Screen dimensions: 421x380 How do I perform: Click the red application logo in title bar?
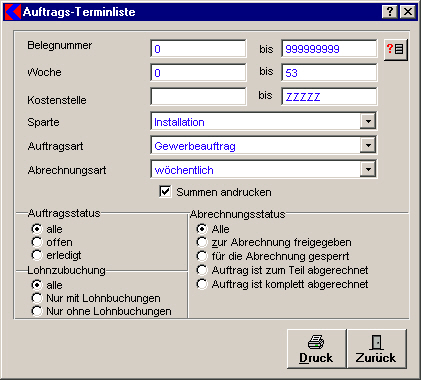[13, 12]
